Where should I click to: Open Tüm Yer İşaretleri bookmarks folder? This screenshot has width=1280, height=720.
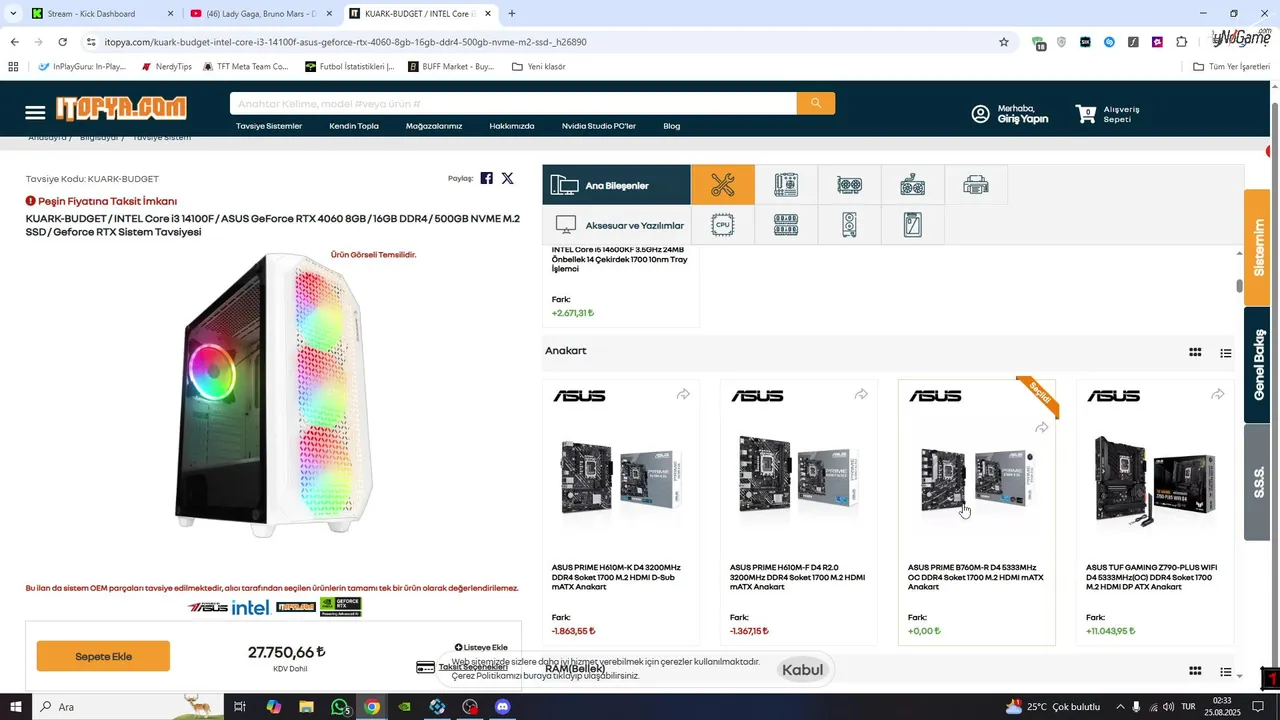[x=1231, y=66]
